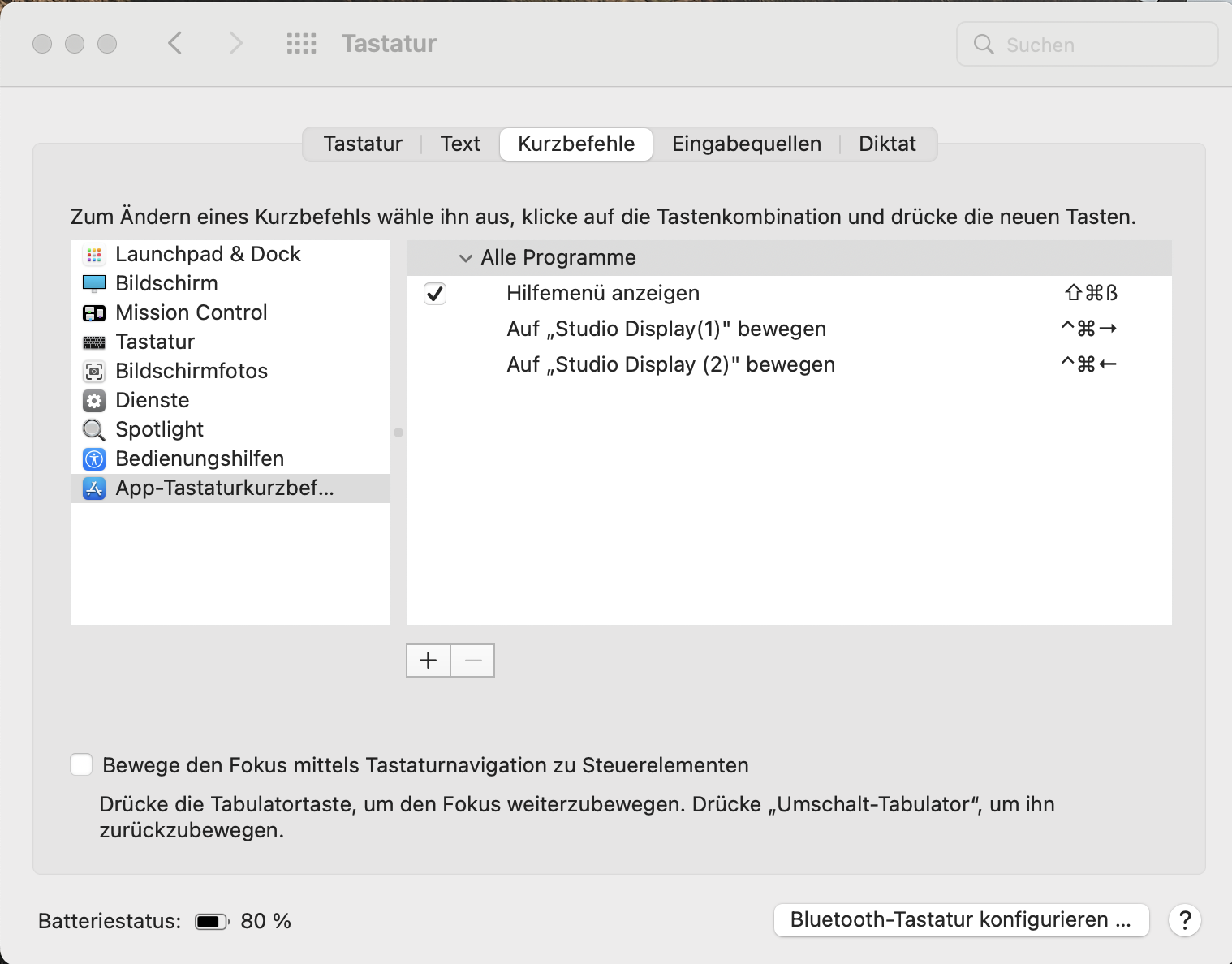1232x964 pixels.
Task: Click the pane divider handle
Action: [398, 433]
